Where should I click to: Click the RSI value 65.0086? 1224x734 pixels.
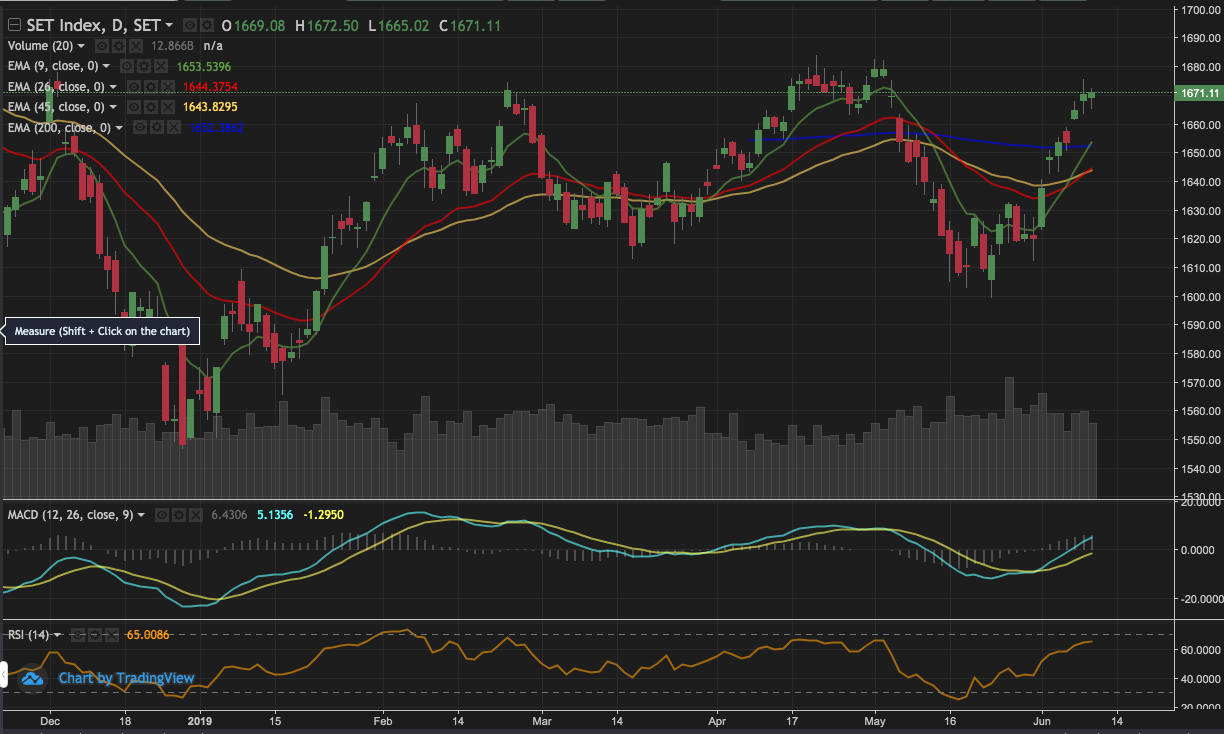148,635
